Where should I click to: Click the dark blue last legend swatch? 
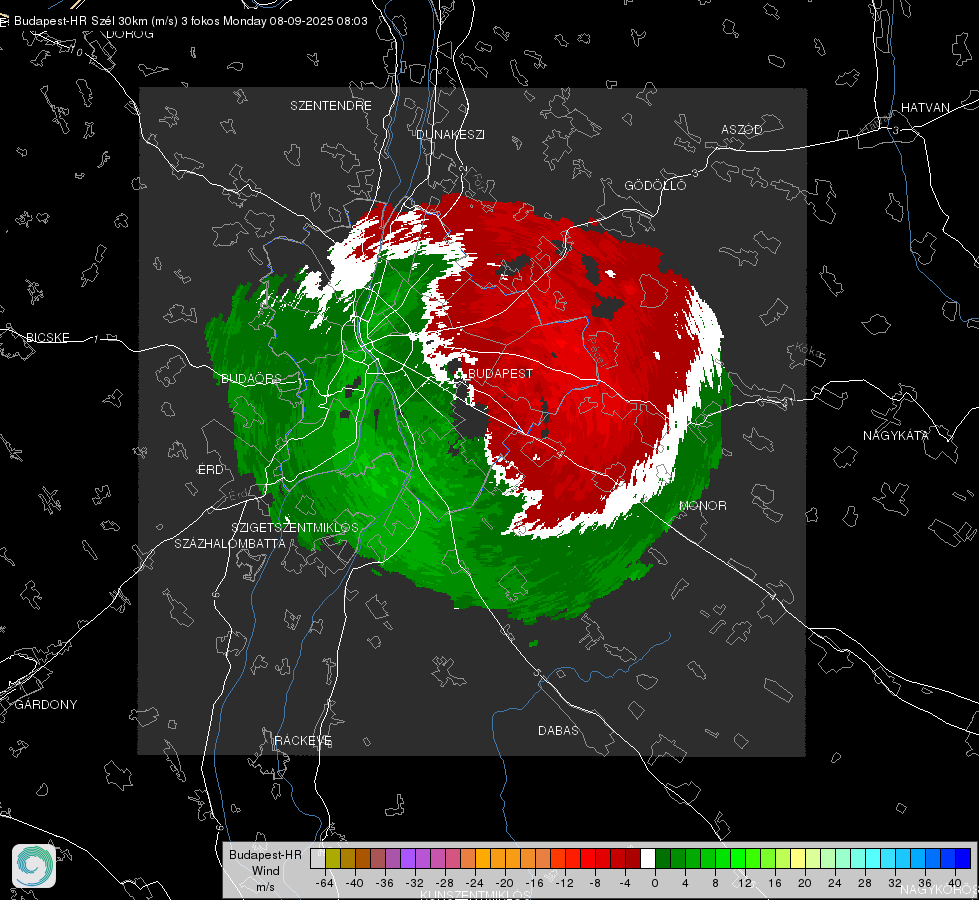click(x=963, y=858)
